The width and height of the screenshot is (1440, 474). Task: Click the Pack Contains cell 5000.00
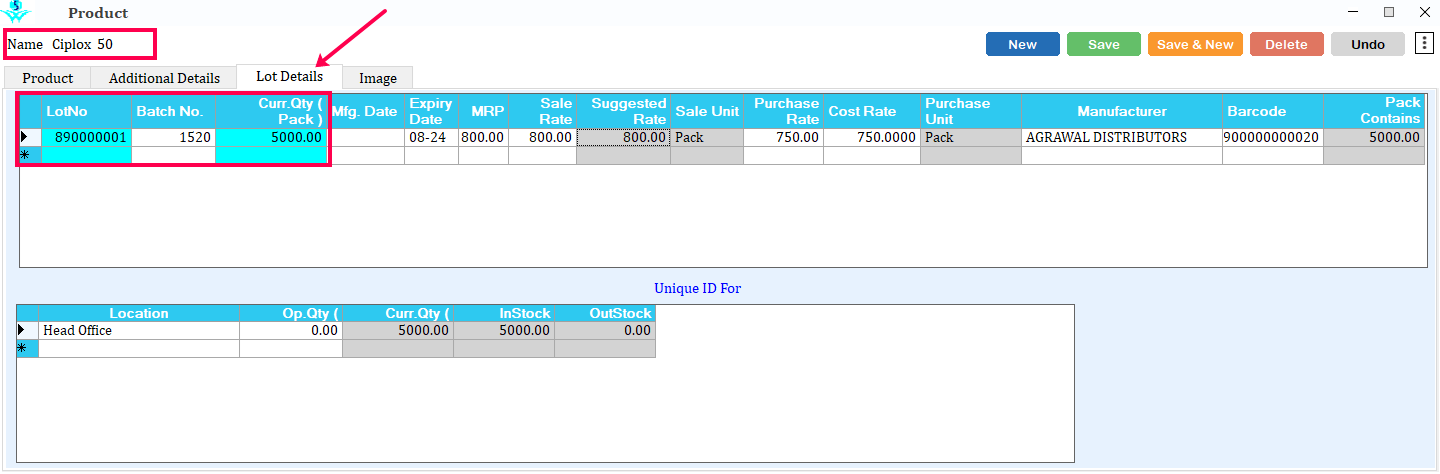(1374, 137)
